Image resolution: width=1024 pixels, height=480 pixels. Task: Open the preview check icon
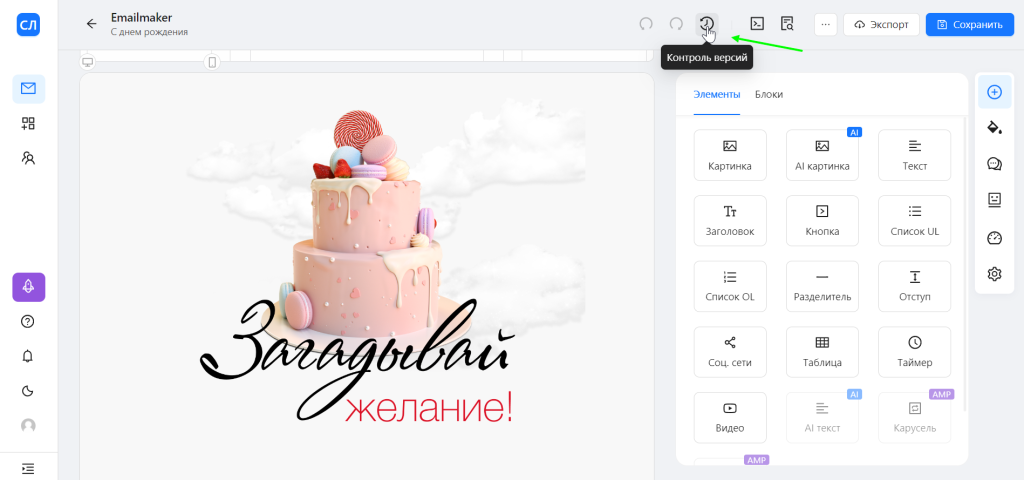[788, 24]
